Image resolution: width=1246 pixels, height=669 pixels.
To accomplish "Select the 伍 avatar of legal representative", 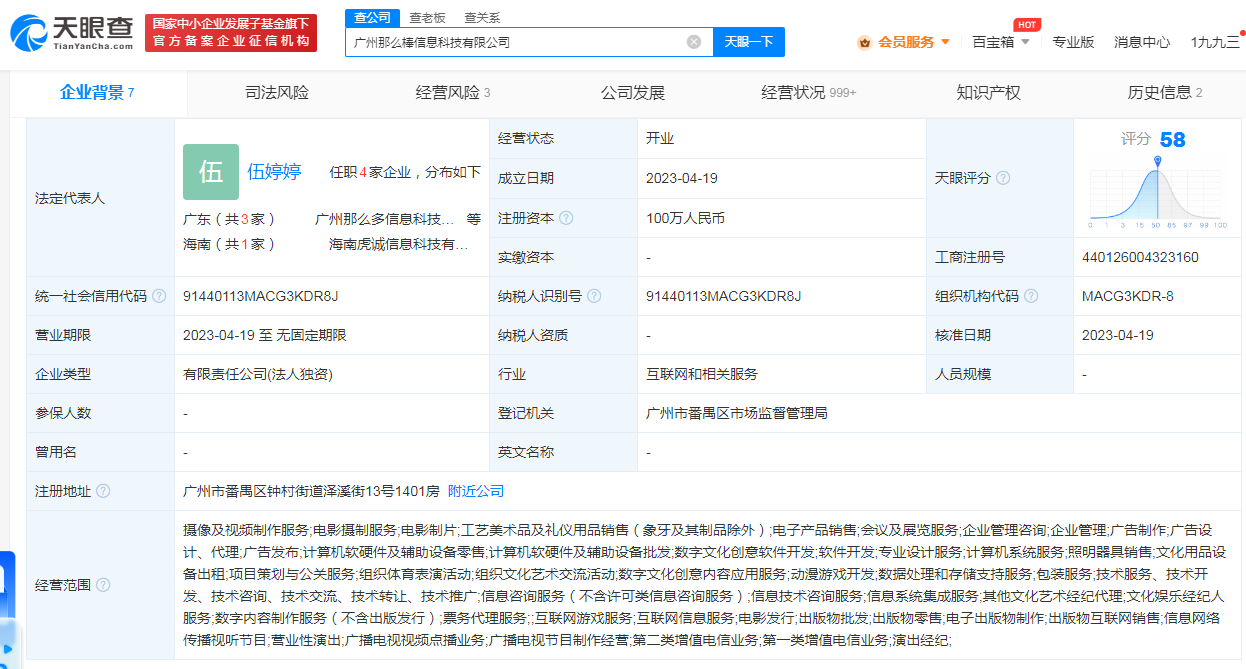I will pyautogui.click(x=211, y=172).
